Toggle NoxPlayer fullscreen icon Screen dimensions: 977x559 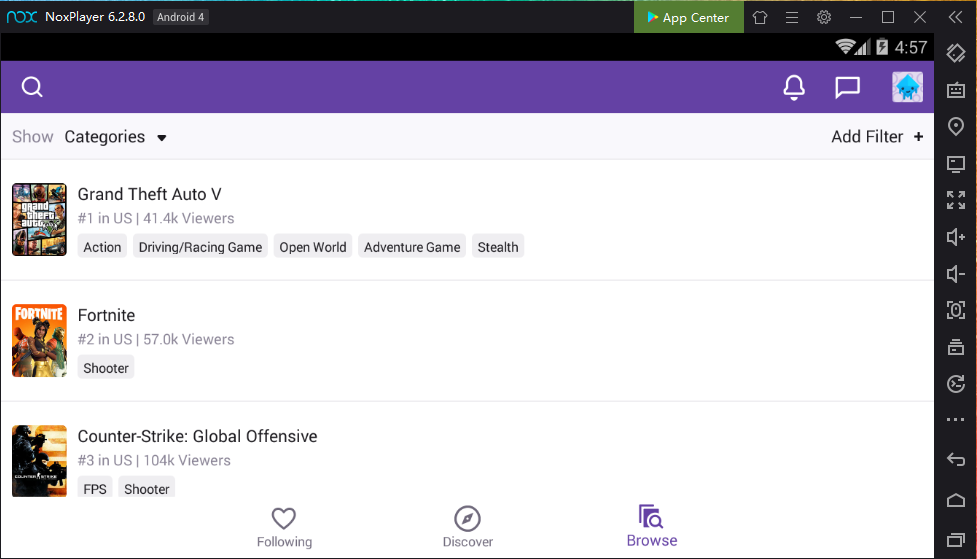[x=955, y=200]
